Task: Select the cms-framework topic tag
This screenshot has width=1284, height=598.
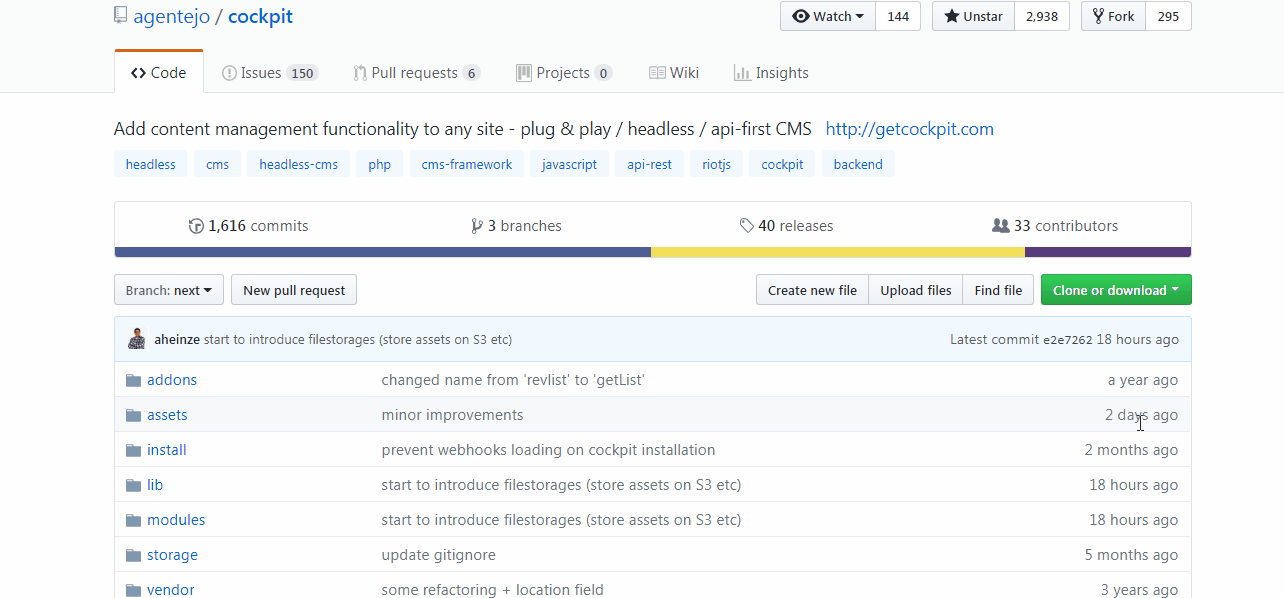Action: [467, 164]
